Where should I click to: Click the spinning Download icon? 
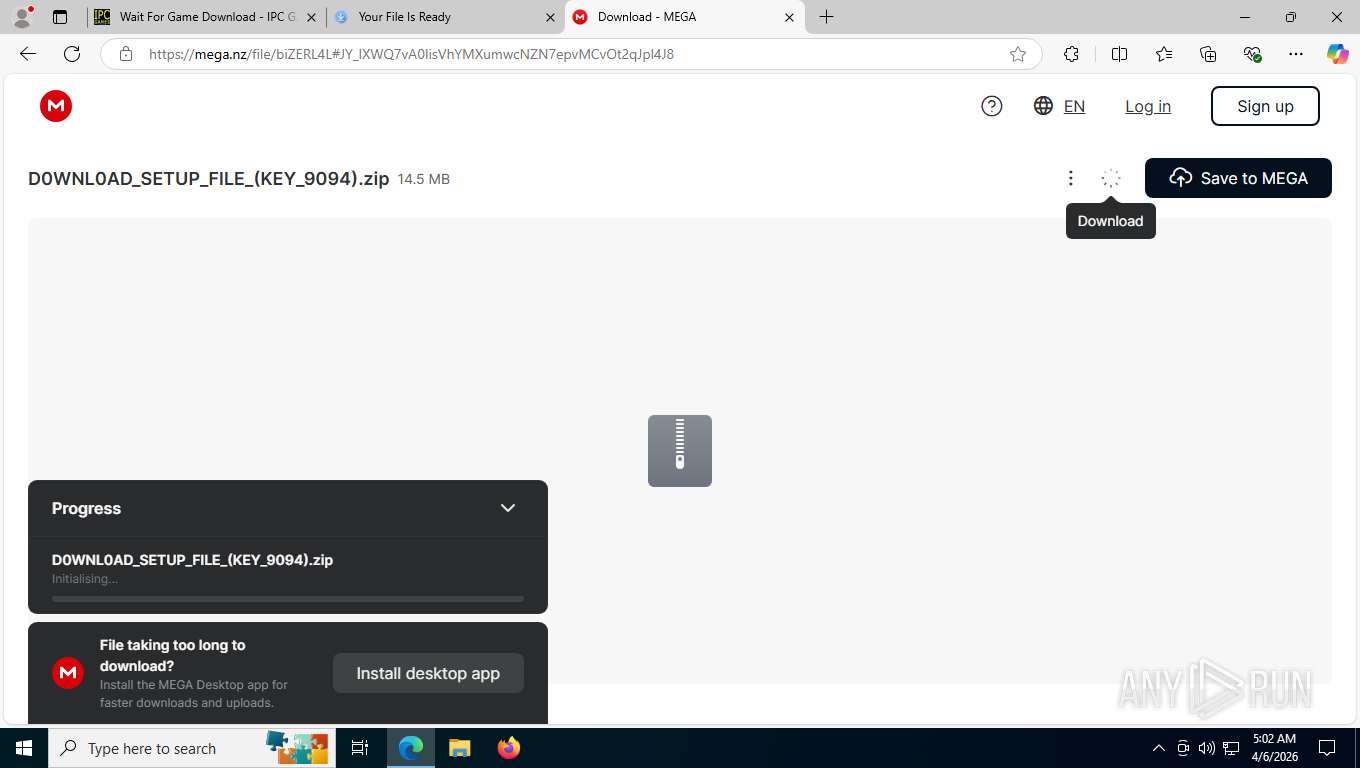(x=1110, y=178)
